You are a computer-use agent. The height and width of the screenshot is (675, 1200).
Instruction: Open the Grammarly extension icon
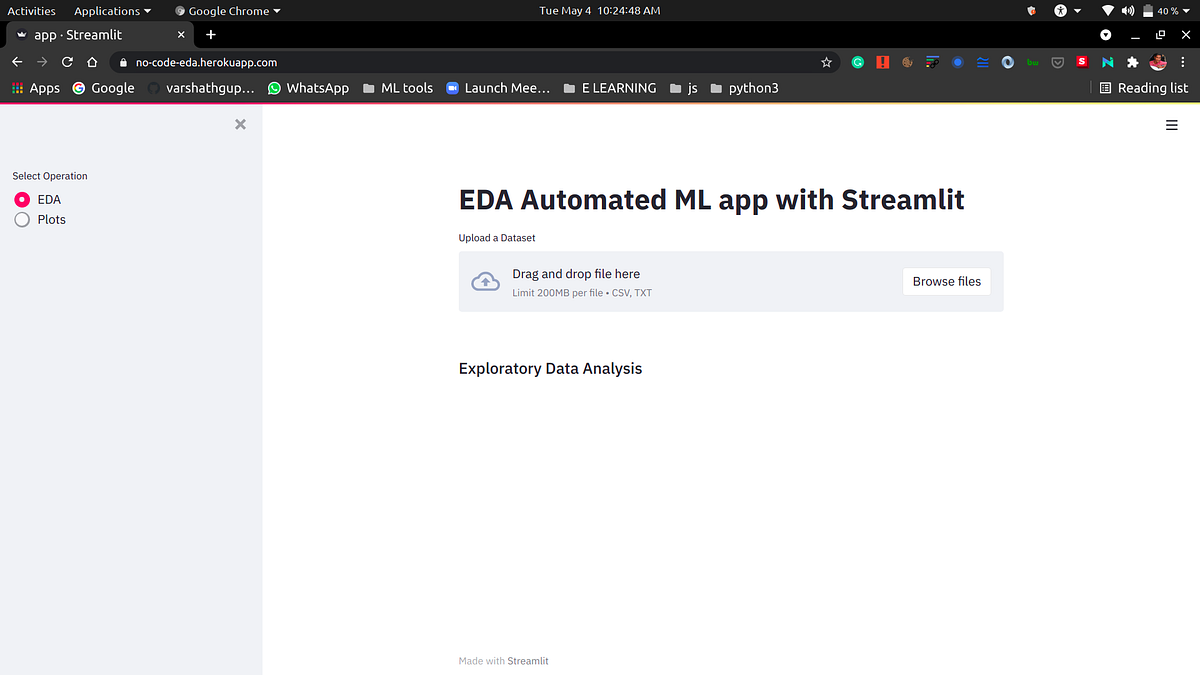(857, 61)
